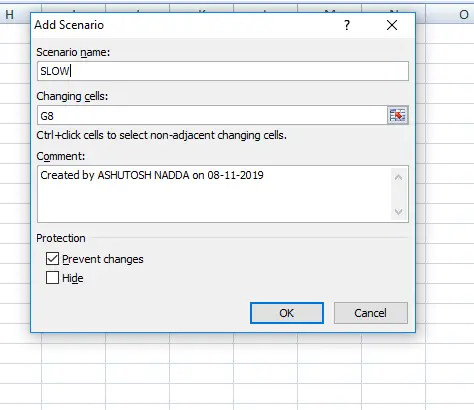Click the Scenario name label
The width and height of the screenshot is (474, 410).
click(73, 52)
